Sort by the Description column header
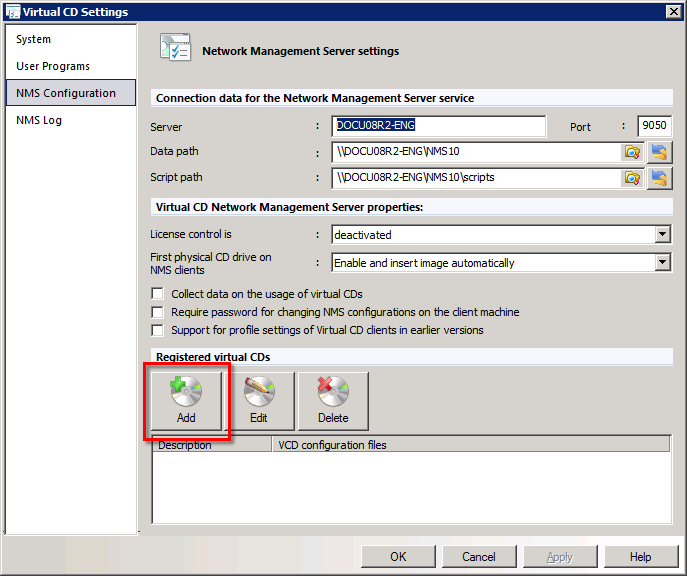This screenshot has width=687, height=576. 212,445
